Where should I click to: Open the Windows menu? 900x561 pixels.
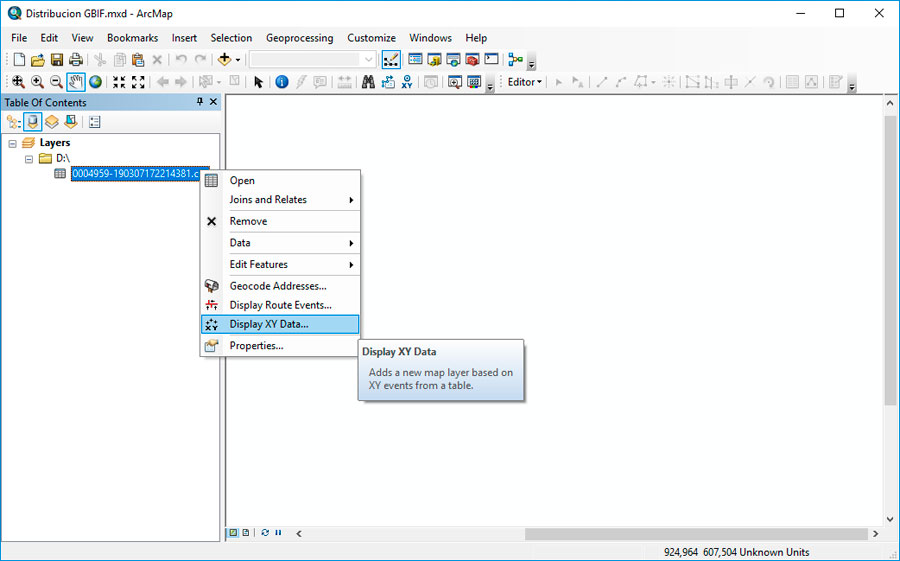430,38
